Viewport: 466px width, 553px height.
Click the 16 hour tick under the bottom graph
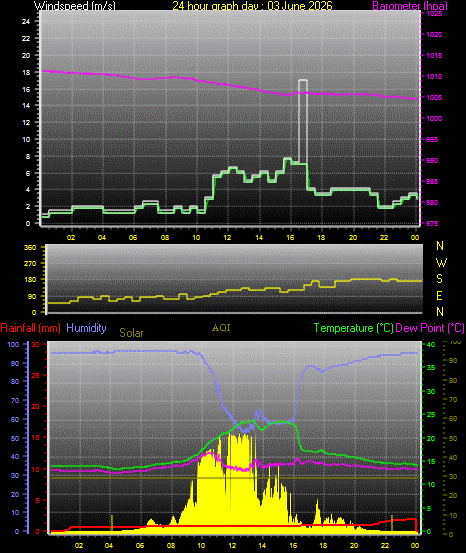pos(293,546)
